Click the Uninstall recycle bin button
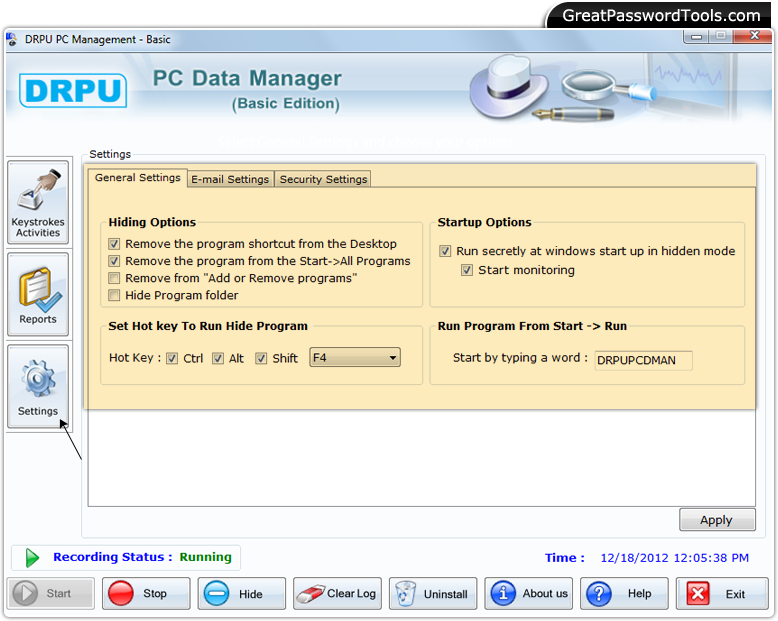 click(433, 593)
